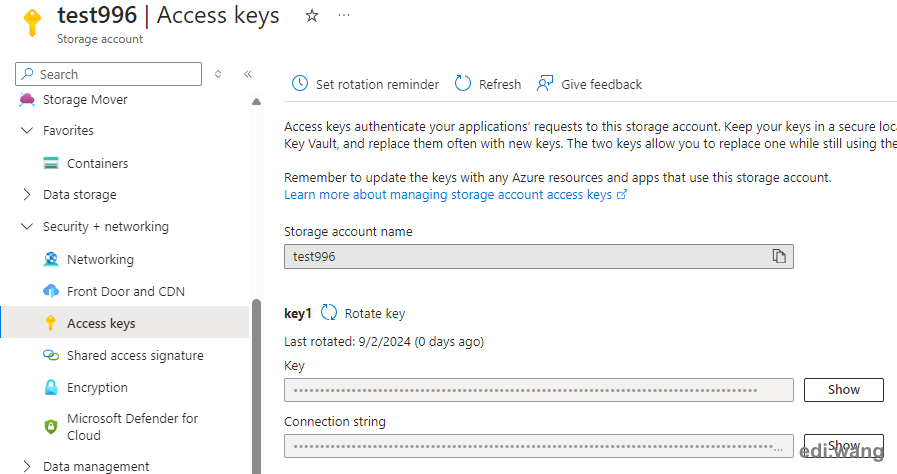The height and width of the screenshot is (474, 897).
Task: Click the Refresh circular arrow icon
Action: click(x=462, y=83)
